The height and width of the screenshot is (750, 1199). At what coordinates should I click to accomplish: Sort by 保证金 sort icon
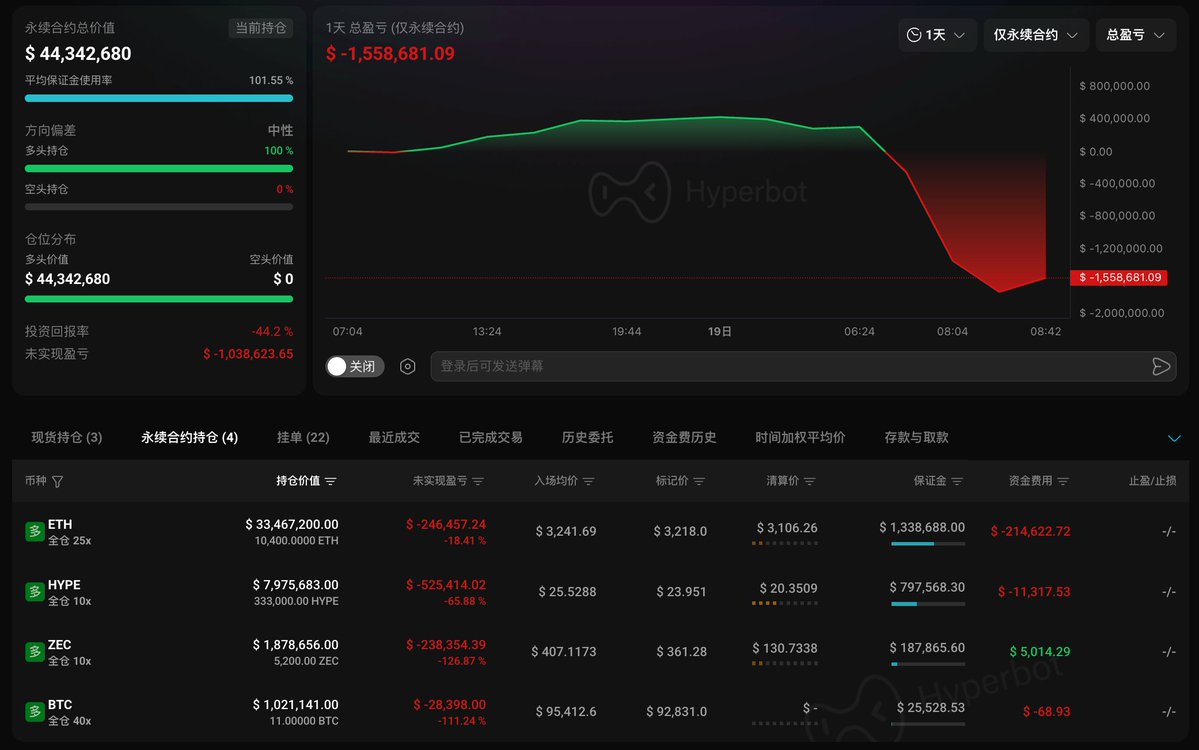pyautogui.click(x=957, y=482)
